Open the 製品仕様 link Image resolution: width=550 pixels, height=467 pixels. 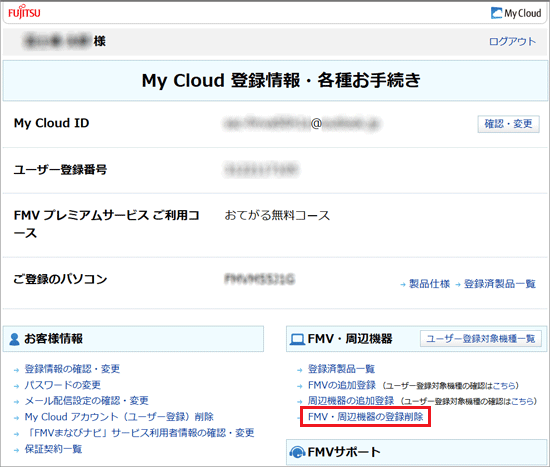429,284
